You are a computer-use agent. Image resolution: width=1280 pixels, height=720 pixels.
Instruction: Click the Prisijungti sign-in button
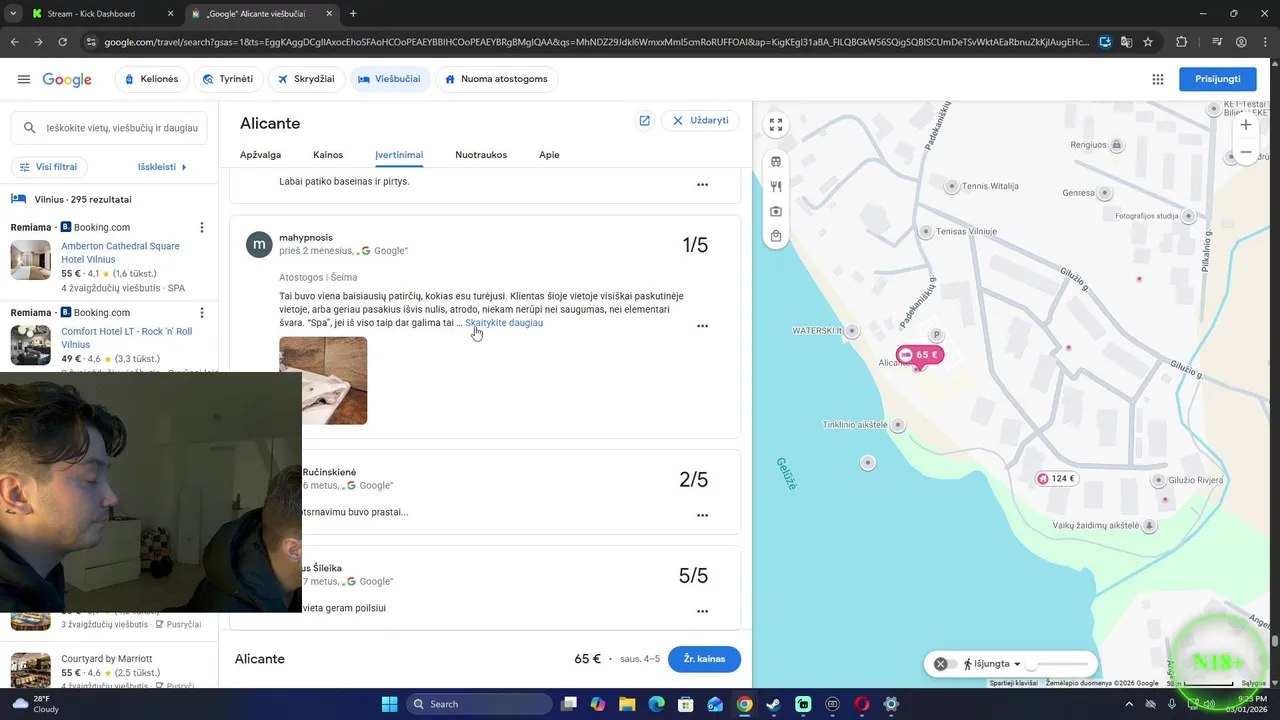click(x=1218, y=79)
